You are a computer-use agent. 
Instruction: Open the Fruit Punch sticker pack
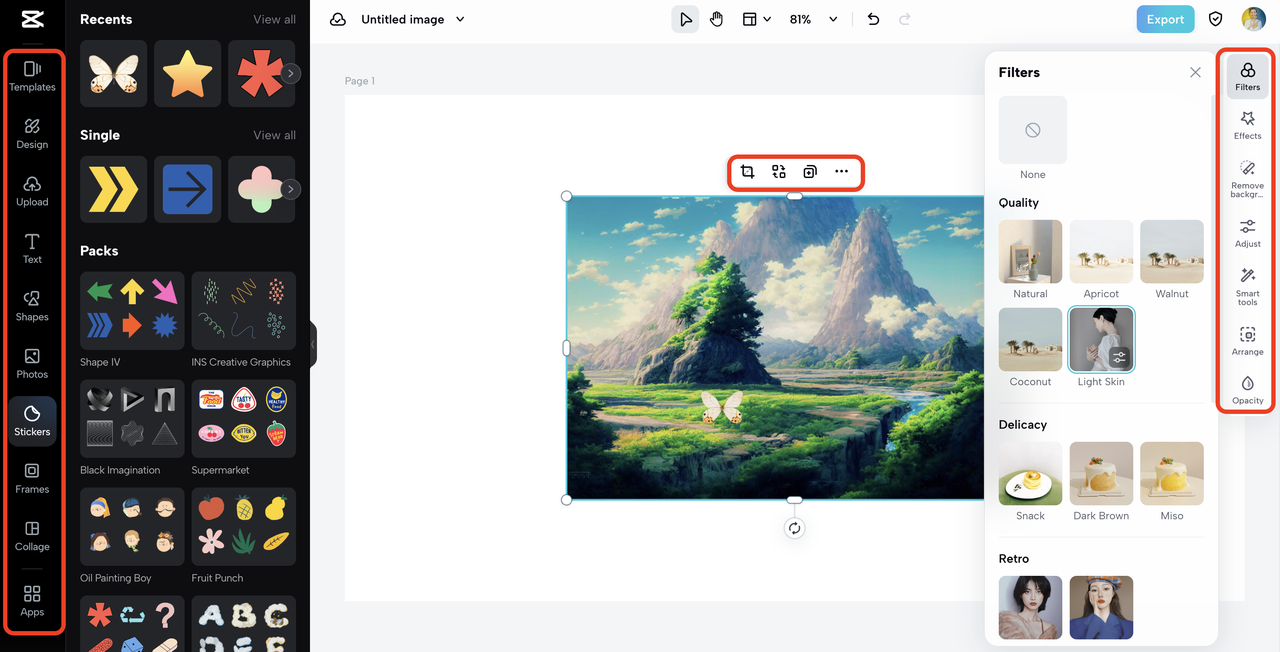243,527
